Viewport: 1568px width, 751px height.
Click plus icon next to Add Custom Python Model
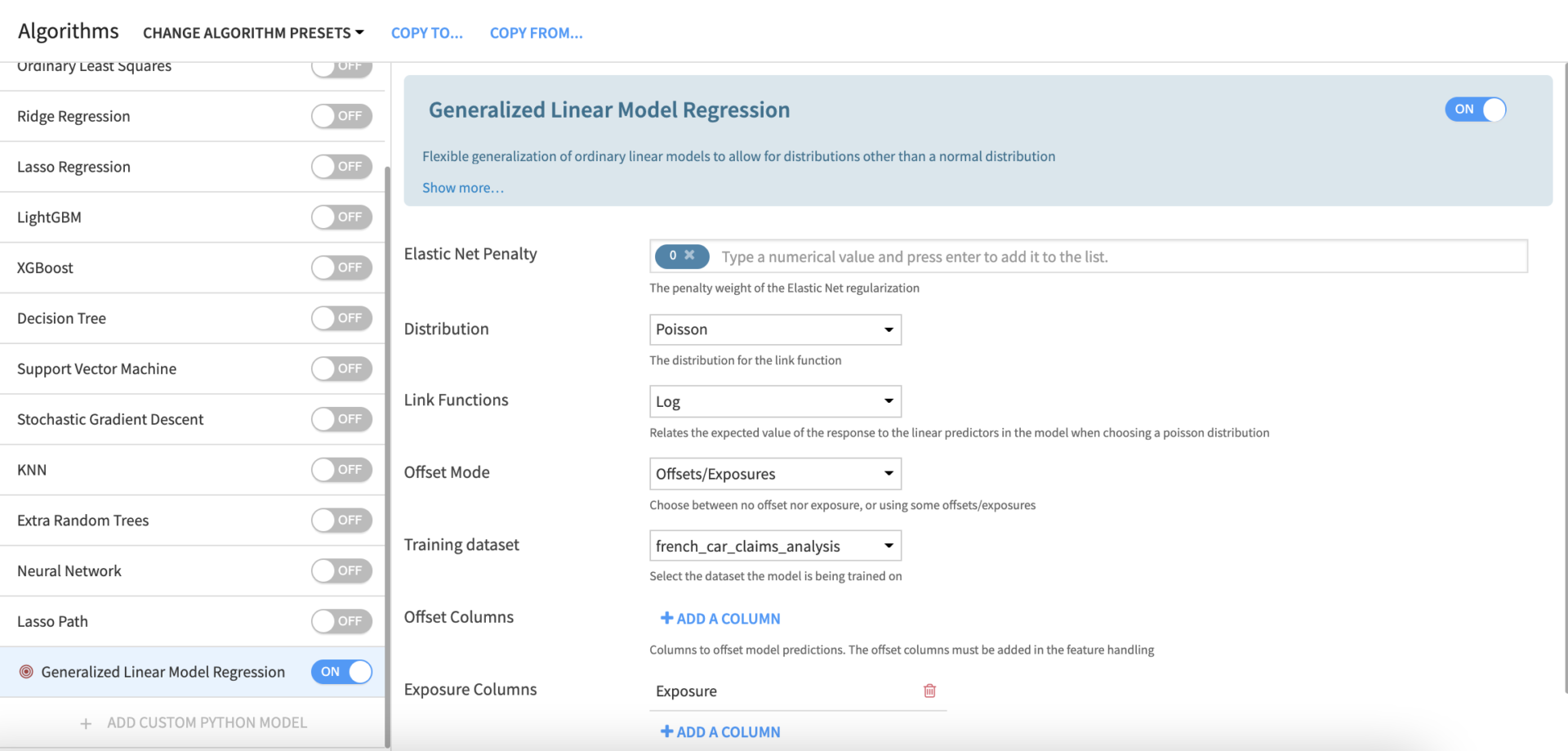86,723
